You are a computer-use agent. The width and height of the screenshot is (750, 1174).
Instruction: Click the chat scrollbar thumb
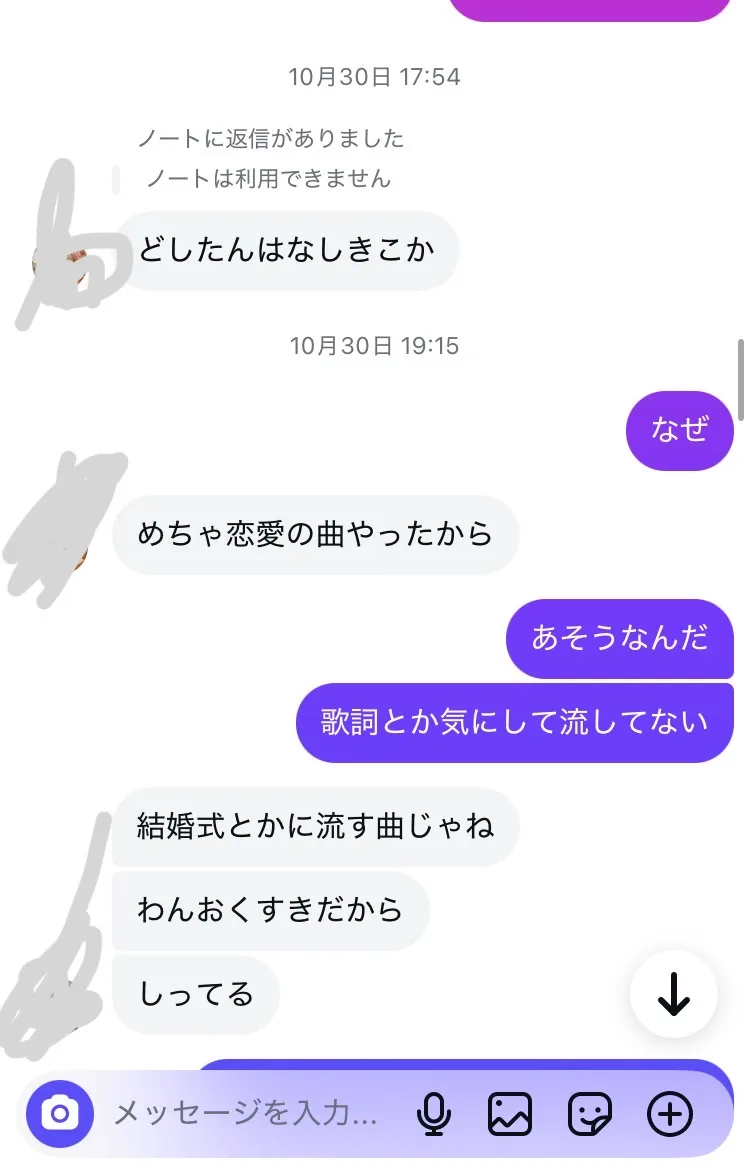[x=741, y=380]
